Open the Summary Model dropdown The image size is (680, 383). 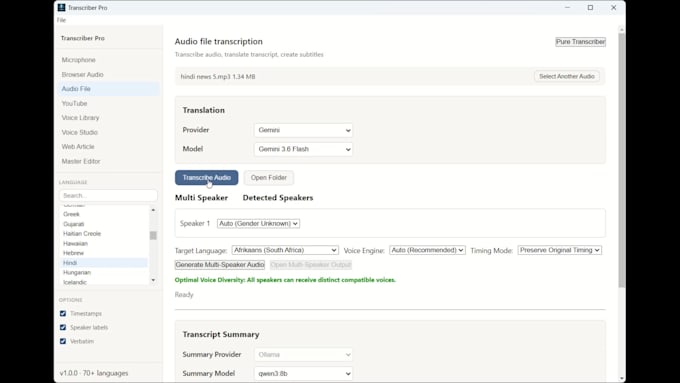coord(303,373)
